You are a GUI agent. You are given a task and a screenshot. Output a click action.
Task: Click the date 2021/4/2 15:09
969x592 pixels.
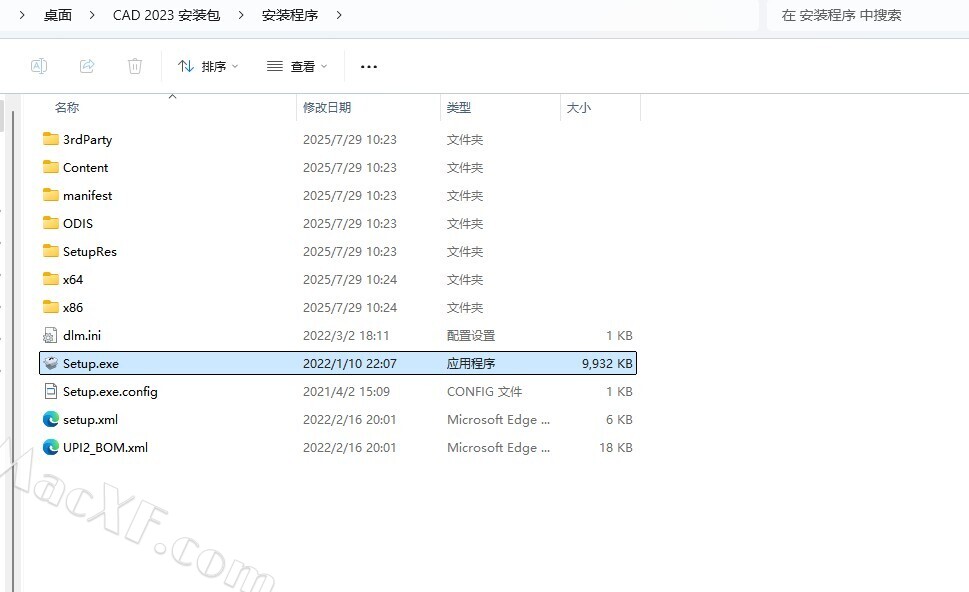(346, 392)
